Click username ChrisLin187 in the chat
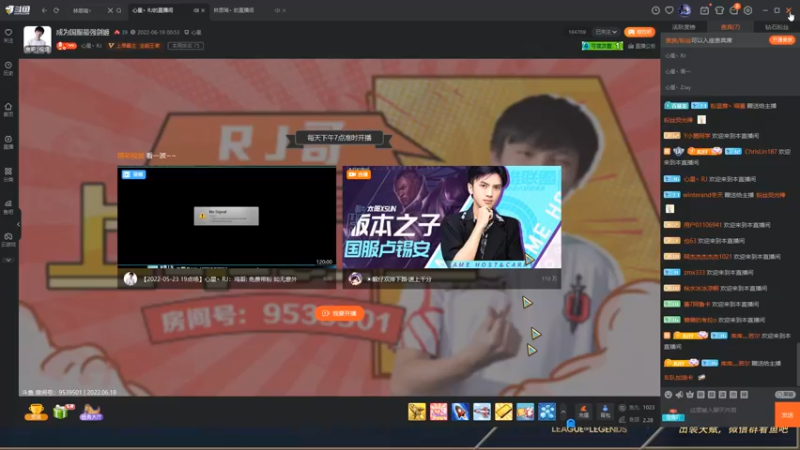Image resolution: width=800 pixels, height=450 pixels. (761, 152)
